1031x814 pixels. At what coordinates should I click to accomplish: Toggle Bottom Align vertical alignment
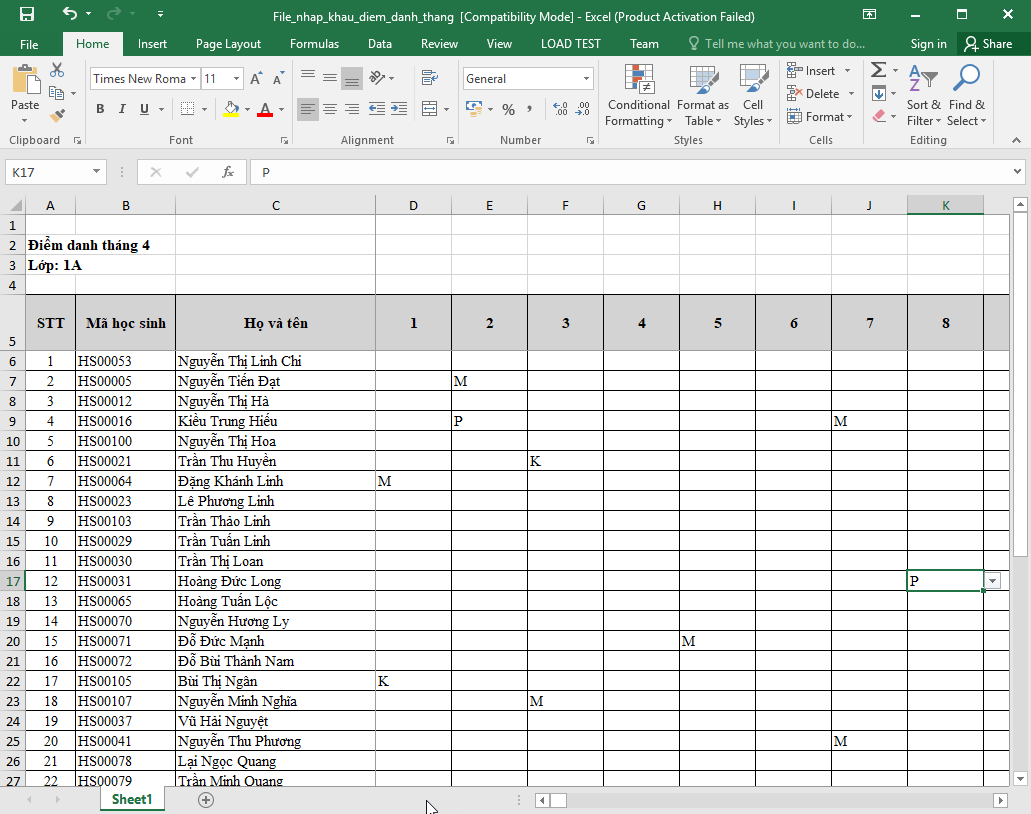pos(352,78)
